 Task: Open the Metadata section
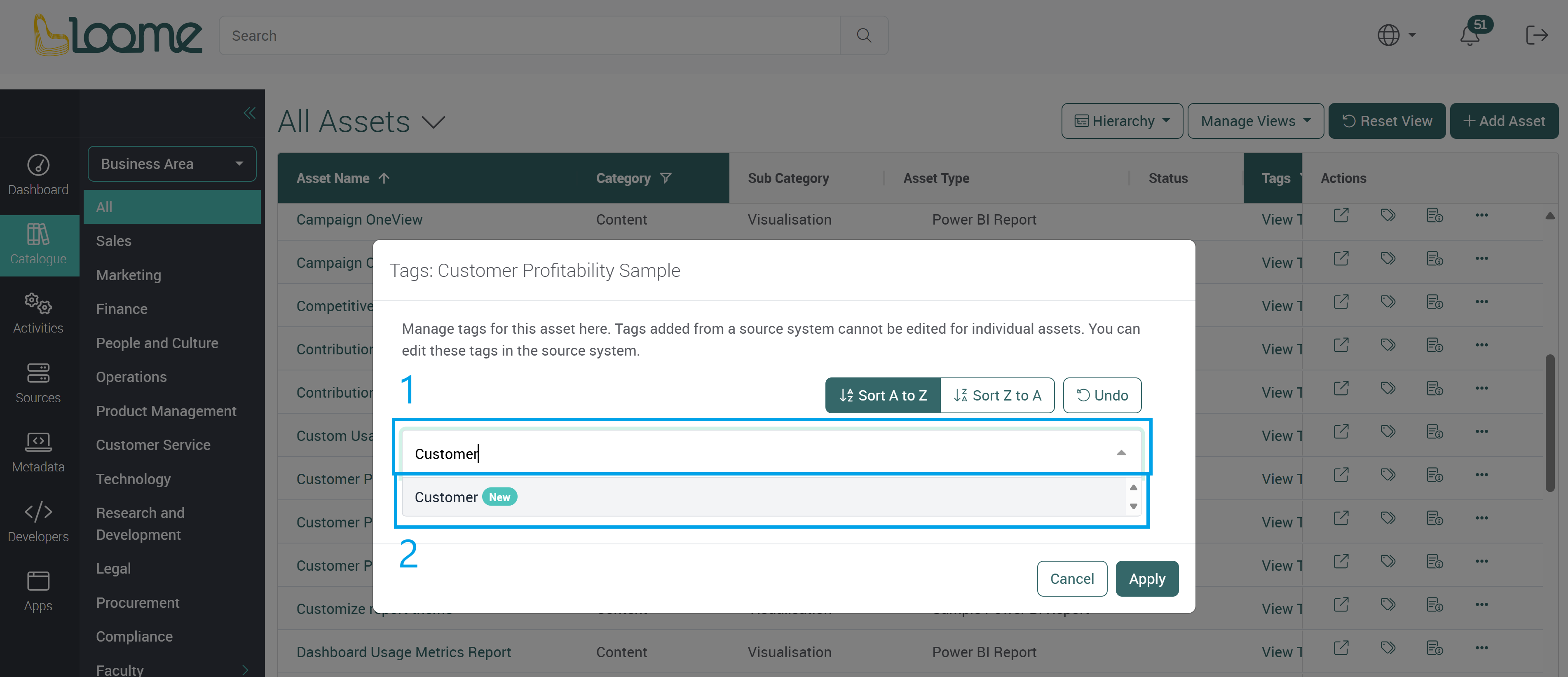(x=38, y=453)
